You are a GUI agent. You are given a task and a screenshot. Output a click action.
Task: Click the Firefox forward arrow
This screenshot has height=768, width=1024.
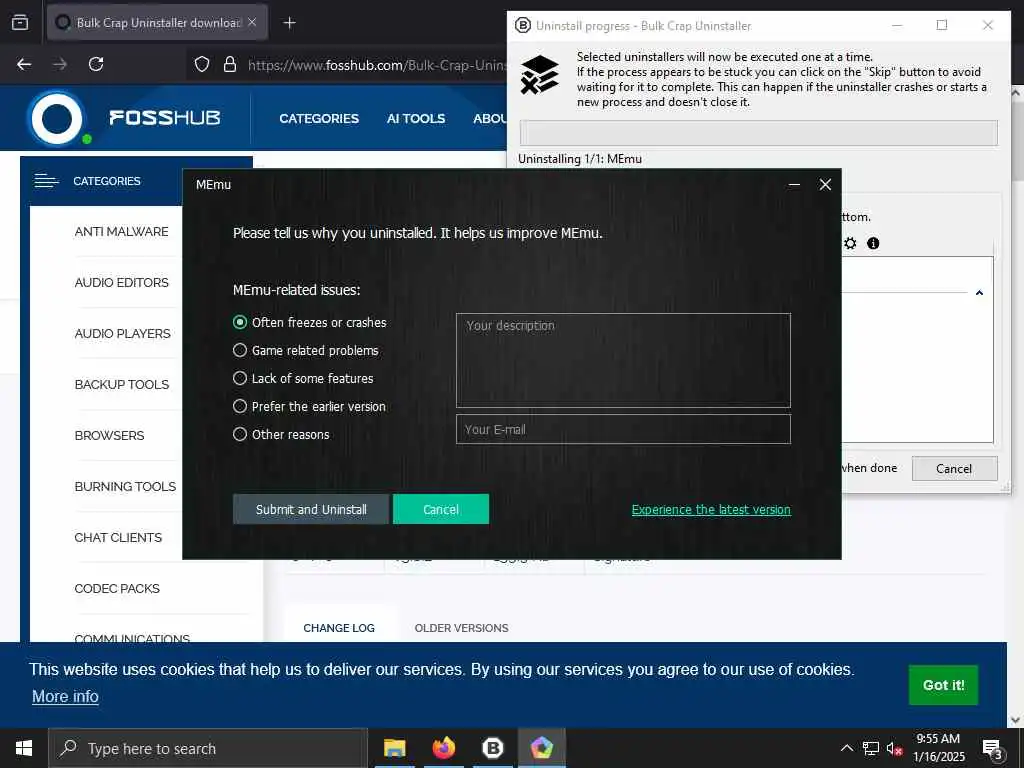click(60, 64)
